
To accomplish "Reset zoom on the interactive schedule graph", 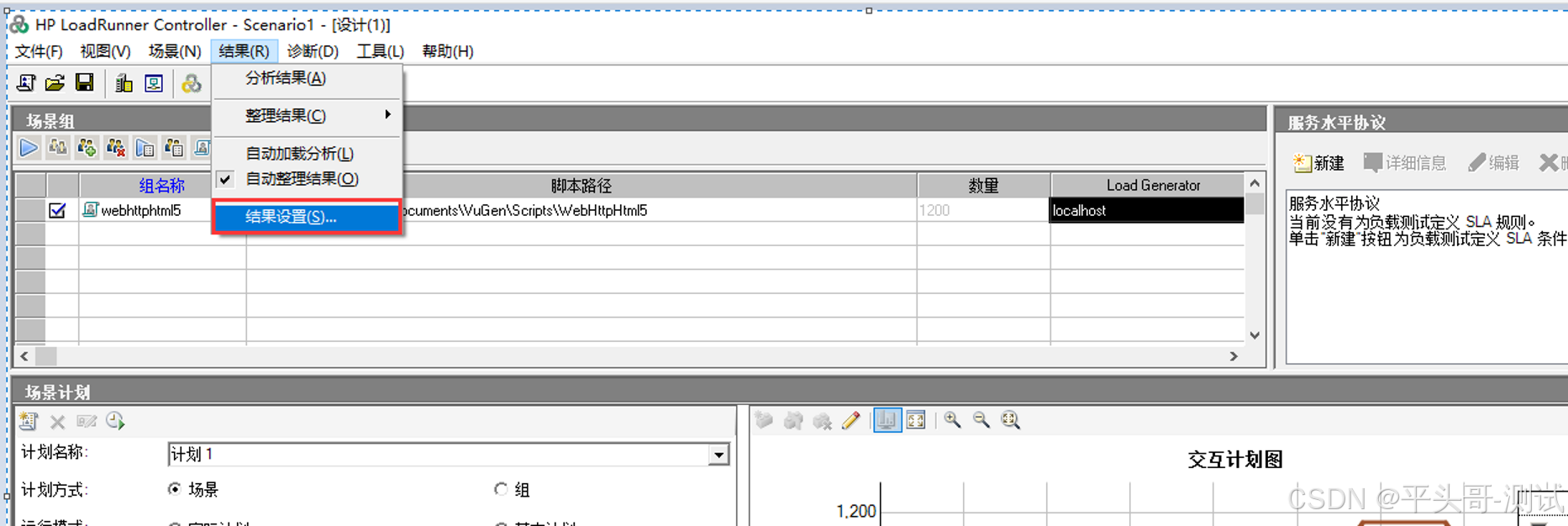I will pos(1011,420).
